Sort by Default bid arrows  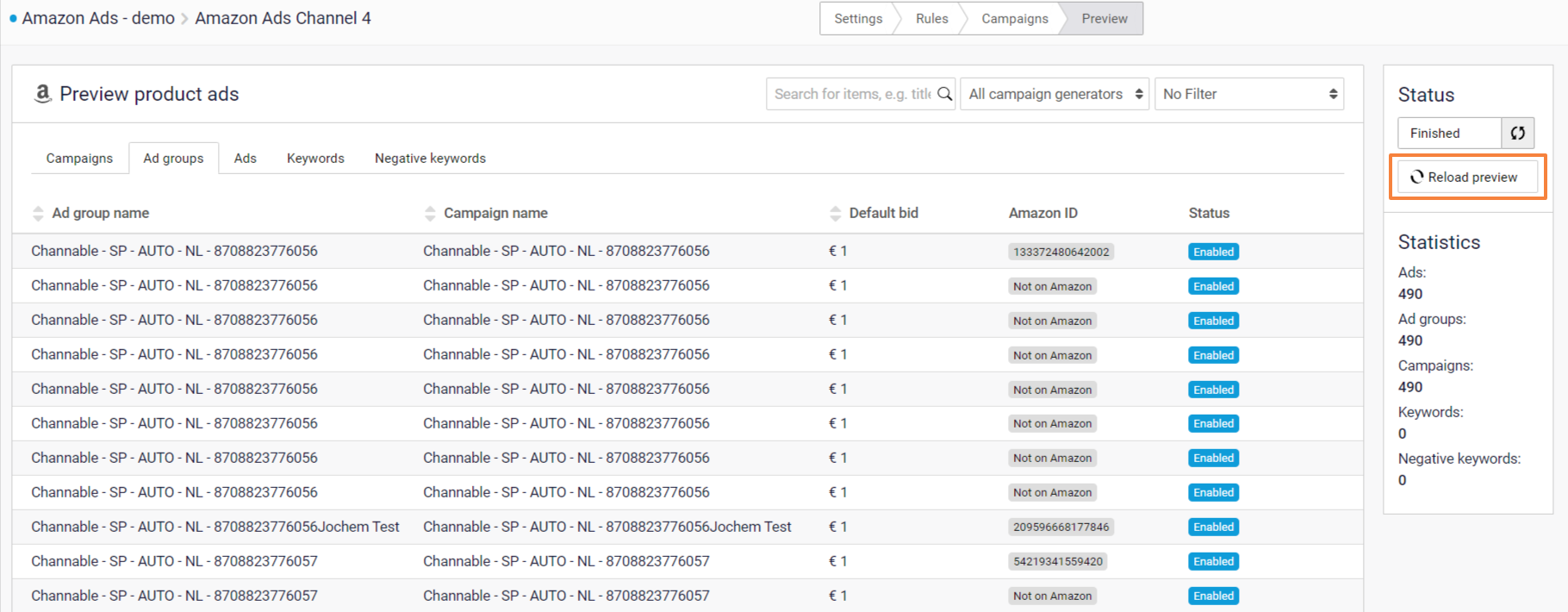(835, 213)
